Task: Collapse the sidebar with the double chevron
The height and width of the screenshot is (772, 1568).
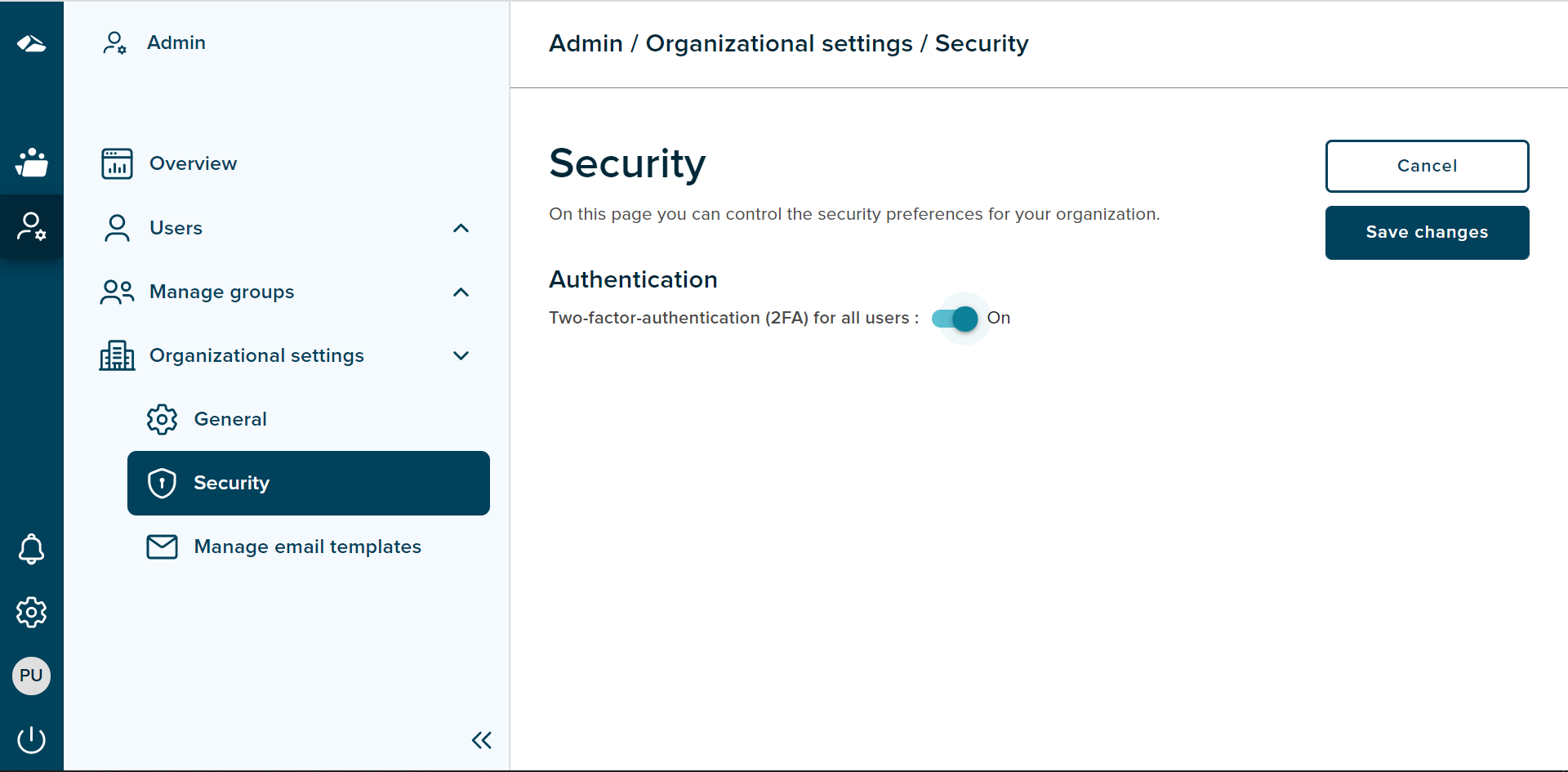Action: [481, 740]
